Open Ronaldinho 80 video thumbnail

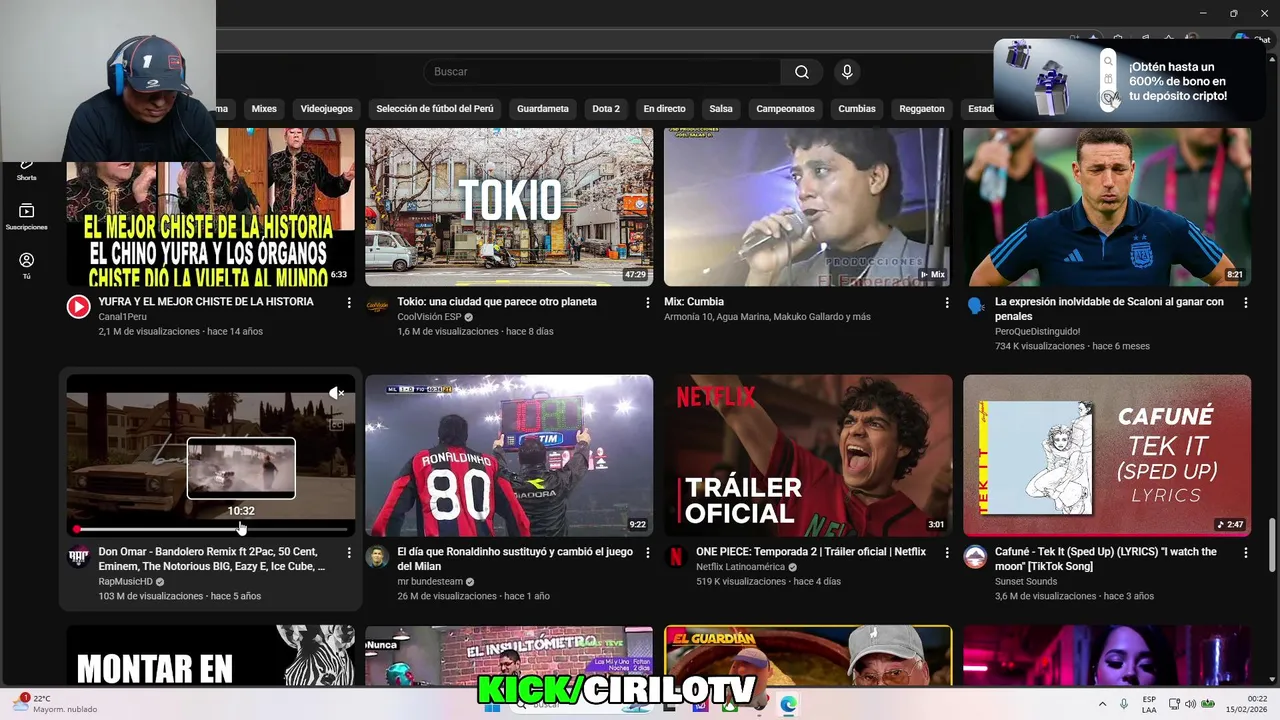click(x=509, y=456)
